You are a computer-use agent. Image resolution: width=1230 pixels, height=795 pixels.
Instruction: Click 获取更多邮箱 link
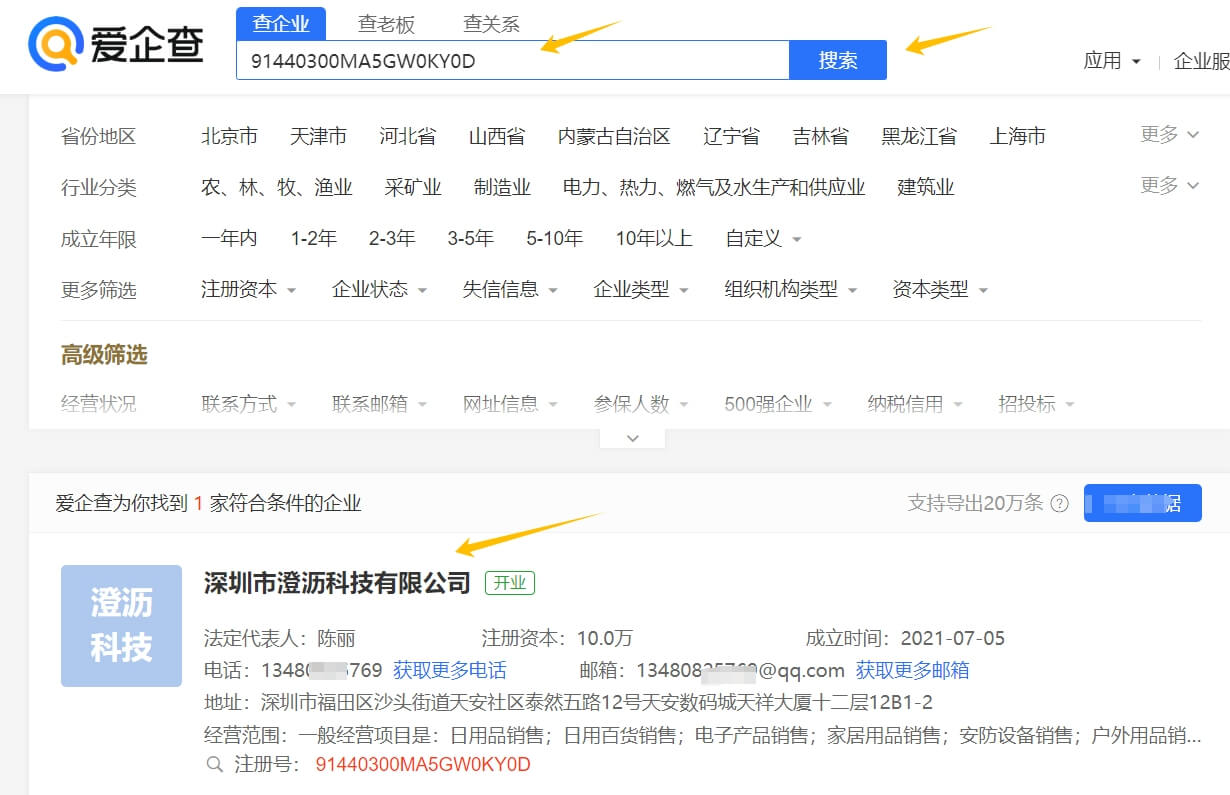[x=912, y=670]
